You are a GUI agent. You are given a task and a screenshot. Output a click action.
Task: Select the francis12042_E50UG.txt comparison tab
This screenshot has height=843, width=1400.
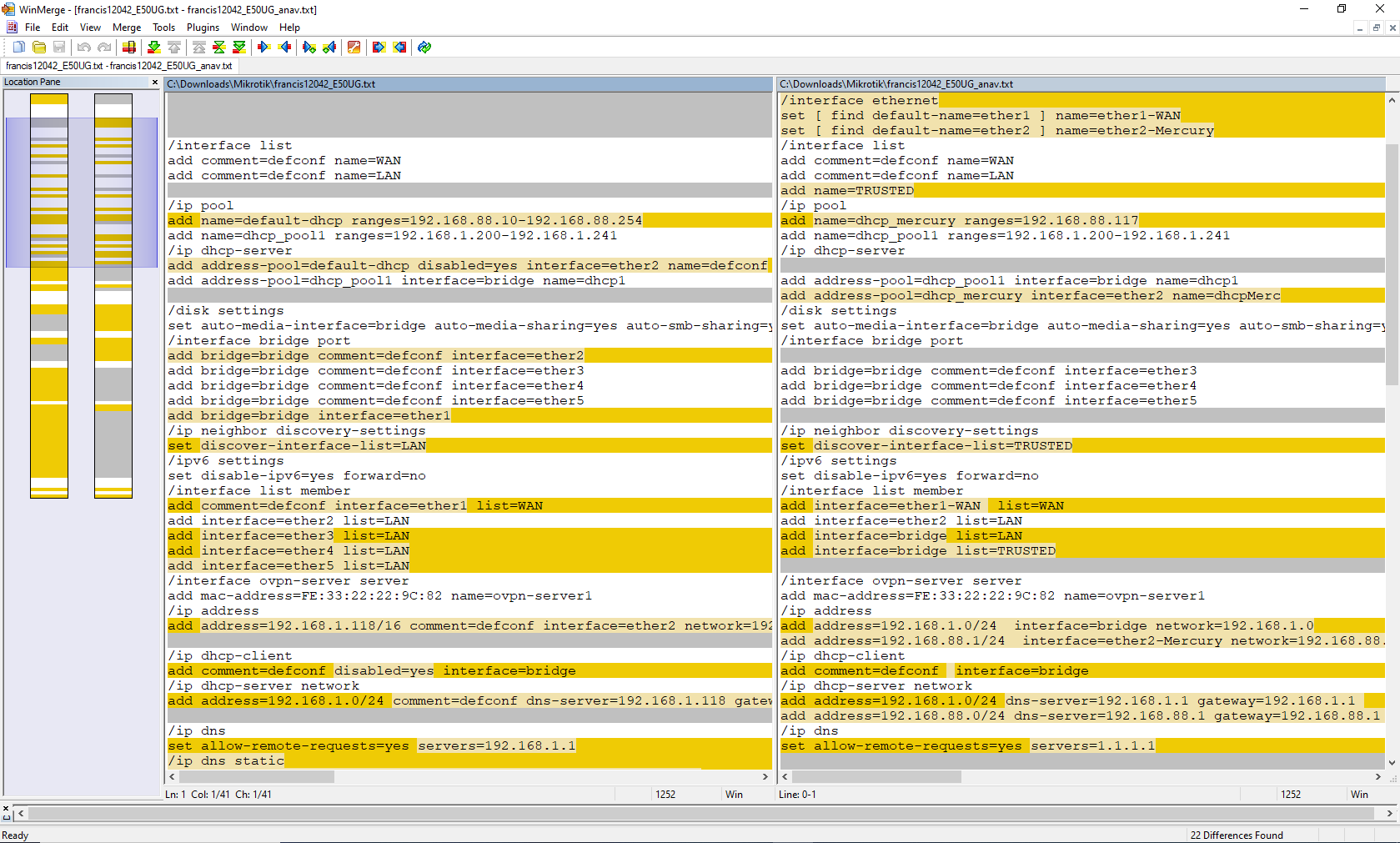point(118,66)
